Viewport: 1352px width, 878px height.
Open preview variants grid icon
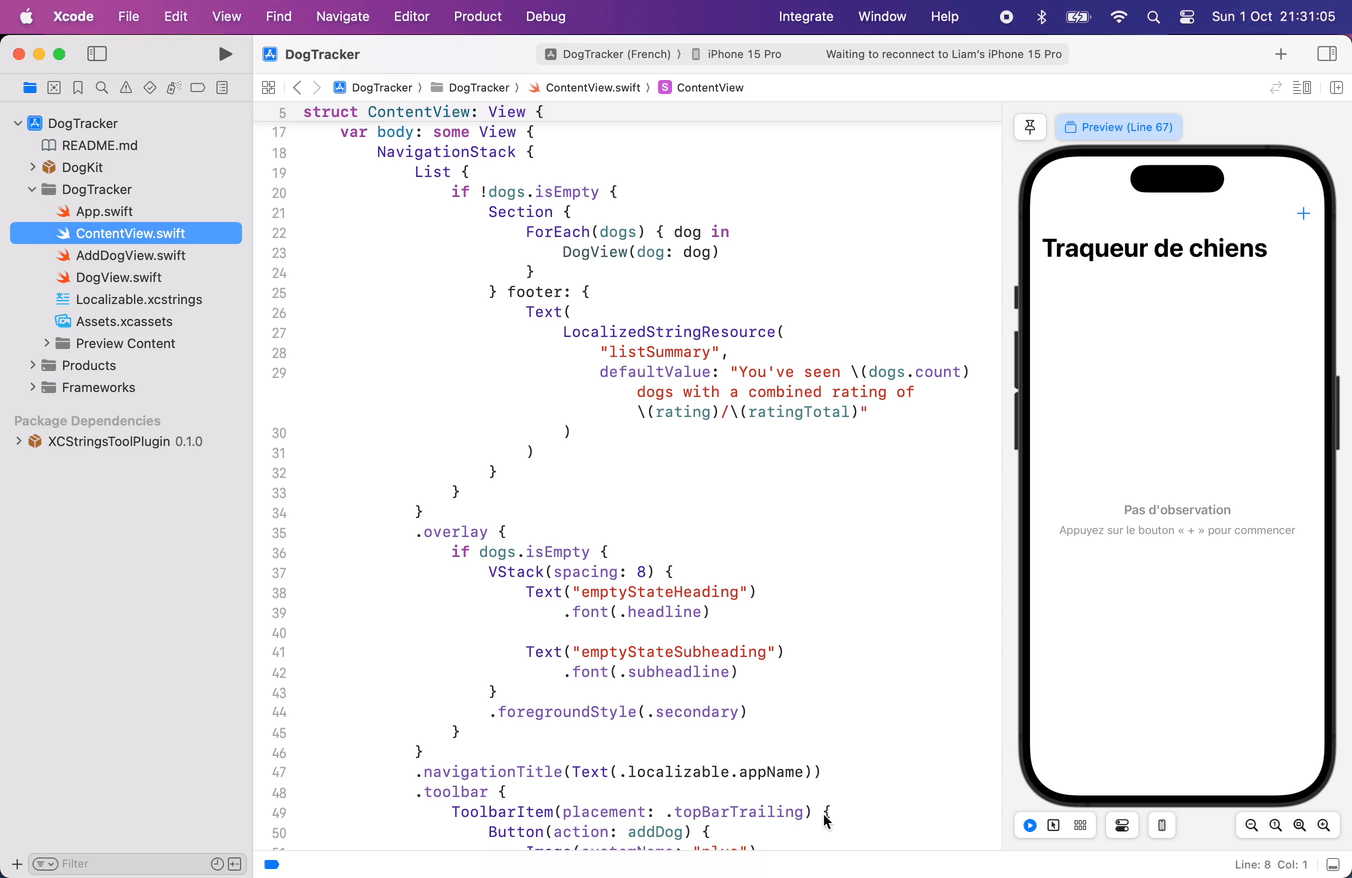tap(1080, 825)
